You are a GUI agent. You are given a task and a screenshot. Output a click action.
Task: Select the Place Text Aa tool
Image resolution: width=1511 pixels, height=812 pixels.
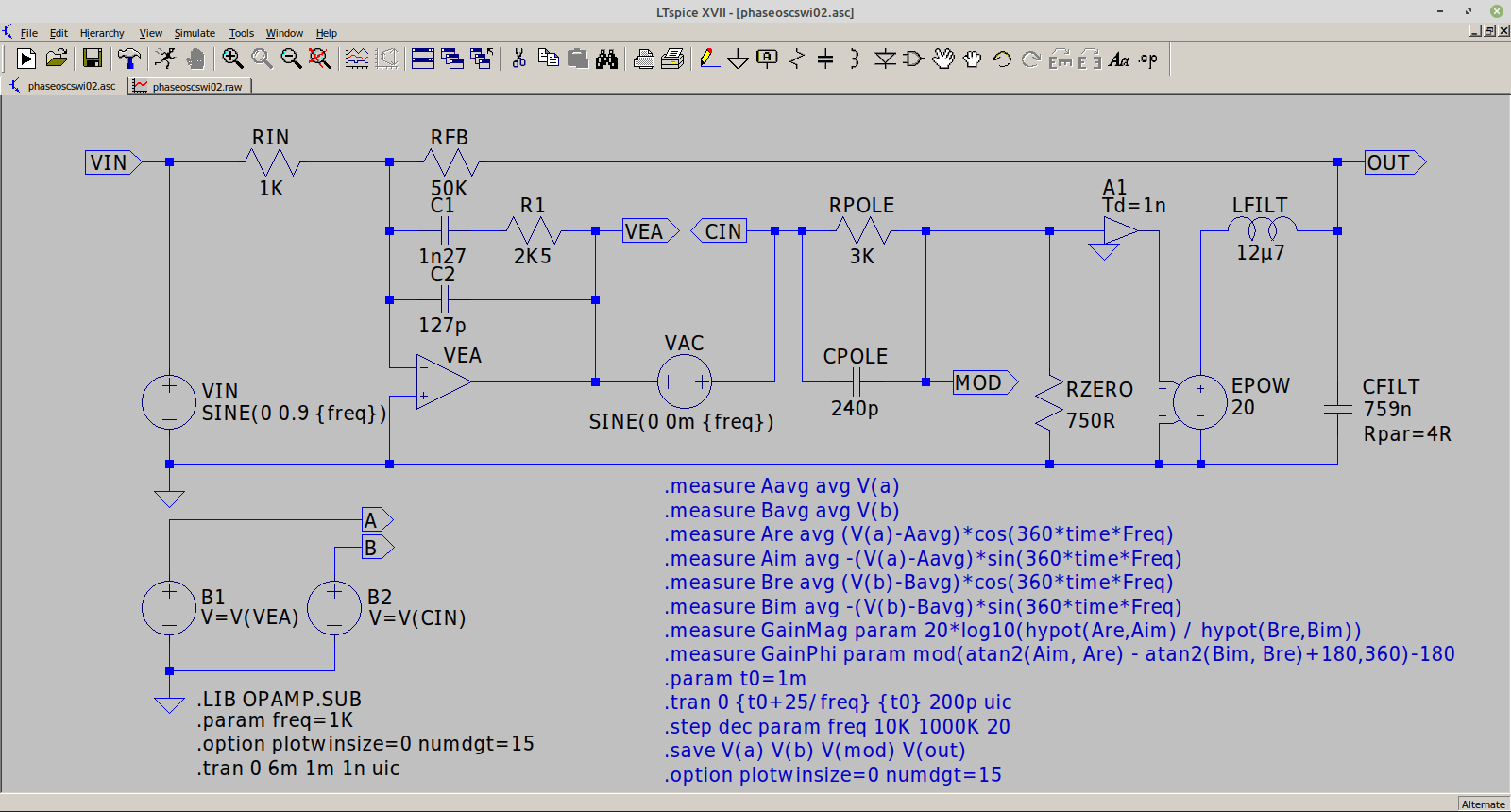coord(1119,59)
